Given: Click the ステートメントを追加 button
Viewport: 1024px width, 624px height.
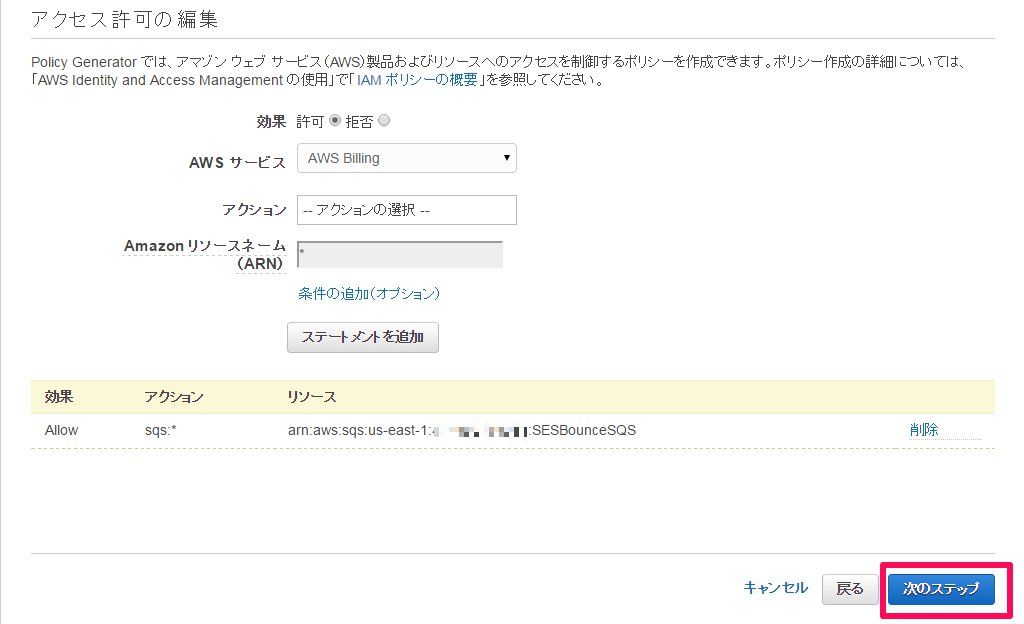Looking at the screenshot, I should pyautogui.click(x=362, y=337).
